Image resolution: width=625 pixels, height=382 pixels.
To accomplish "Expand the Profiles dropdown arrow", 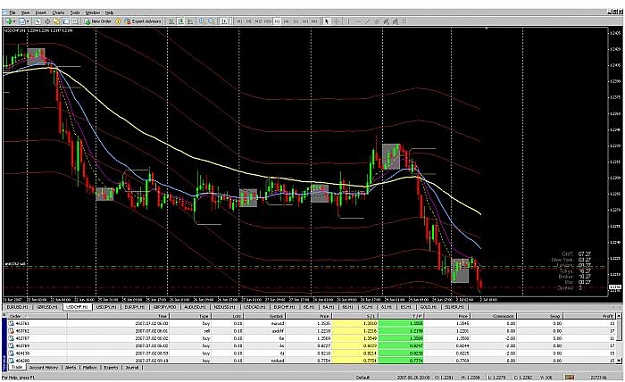I will tap(28, 21).
